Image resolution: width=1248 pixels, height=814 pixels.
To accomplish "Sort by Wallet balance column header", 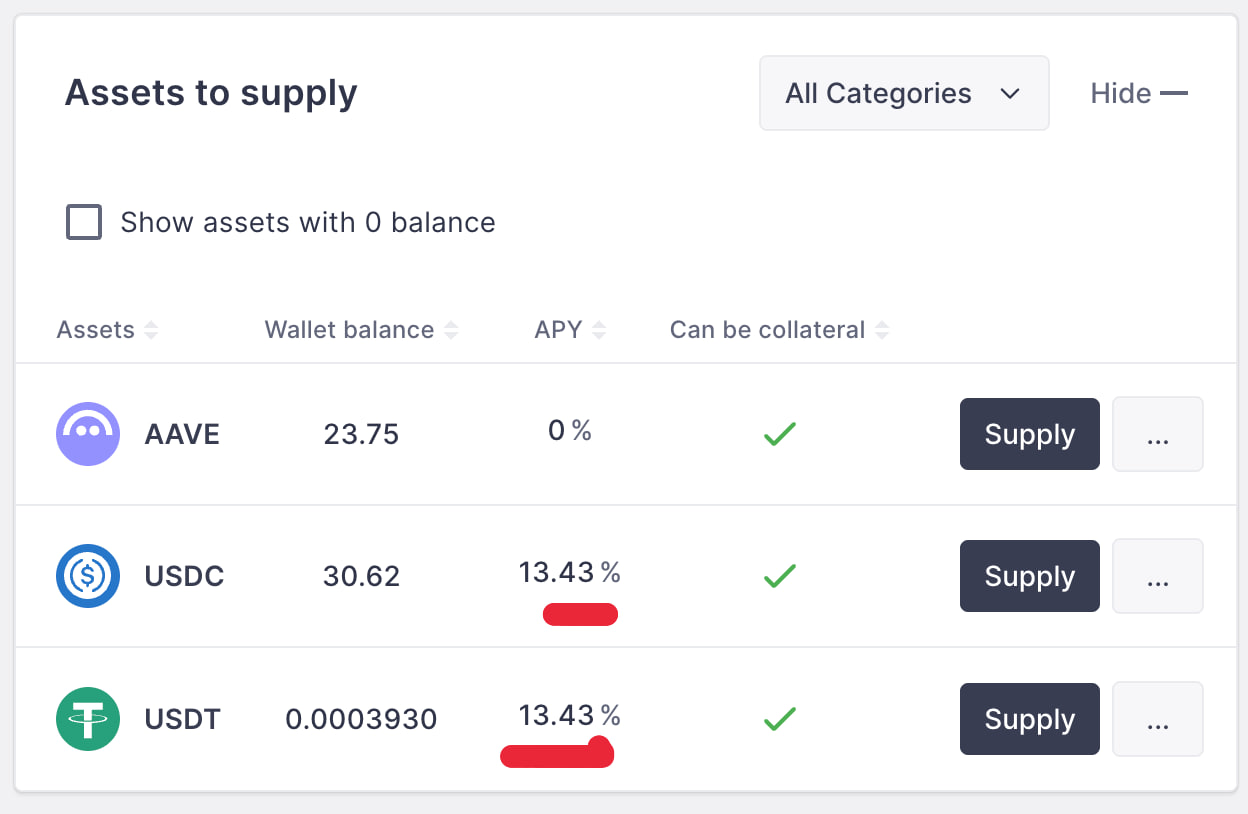I will tap(350, 329).
